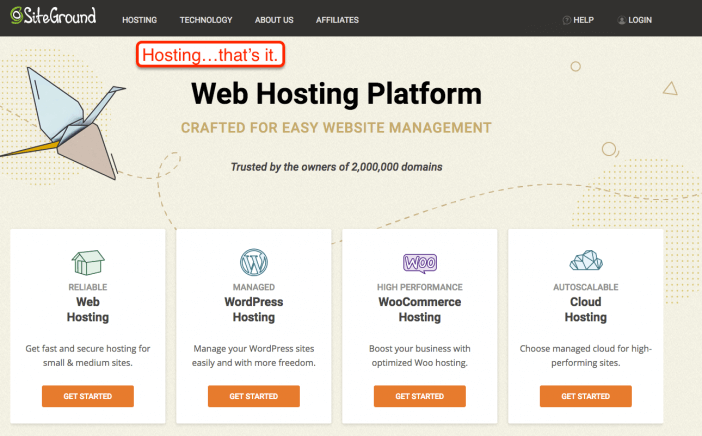702x436 pixels.
Task: Open the About Us menu
Action: point(274,20)
